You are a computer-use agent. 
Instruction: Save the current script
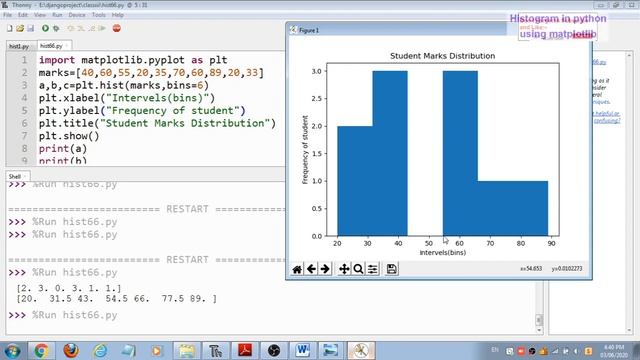pos(31,28)
